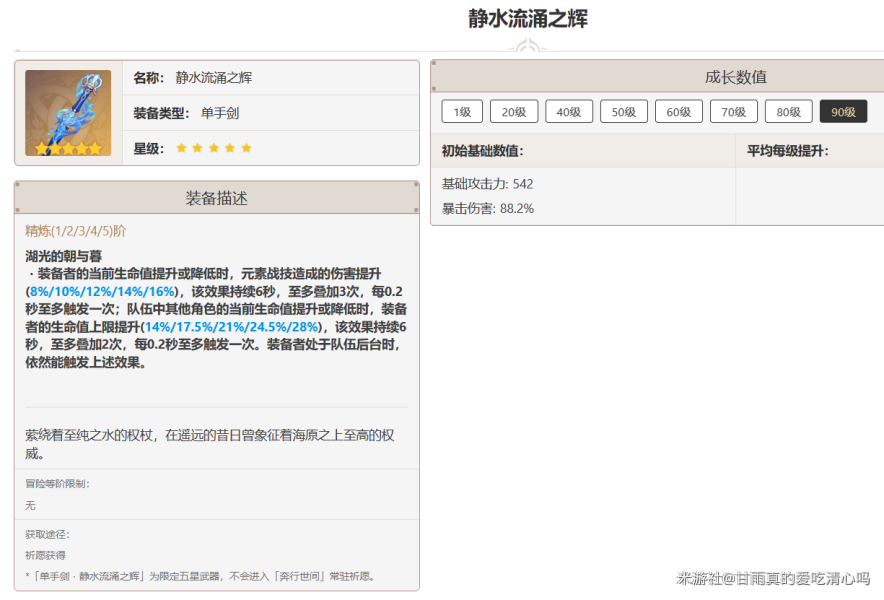Click the blue 14%/17.5%/21%/24.5%/28% values
Image resolution: width=884 pixels, height=600 pixels.
coord(231,327)
